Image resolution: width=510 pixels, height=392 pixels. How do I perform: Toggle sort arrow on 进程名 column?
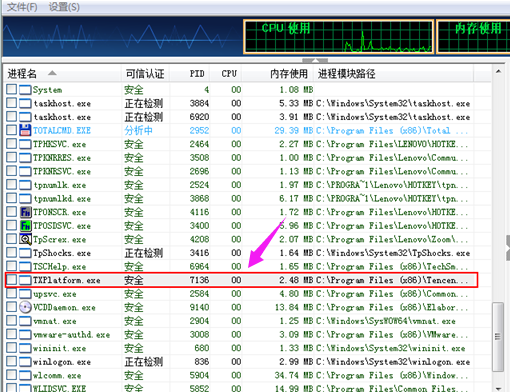tap(52, 73)
